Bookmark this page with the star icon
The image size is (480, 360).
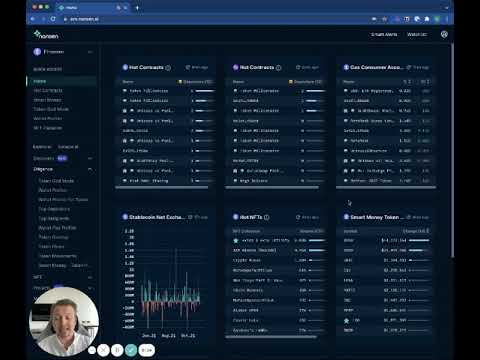(x=384, y=19)
